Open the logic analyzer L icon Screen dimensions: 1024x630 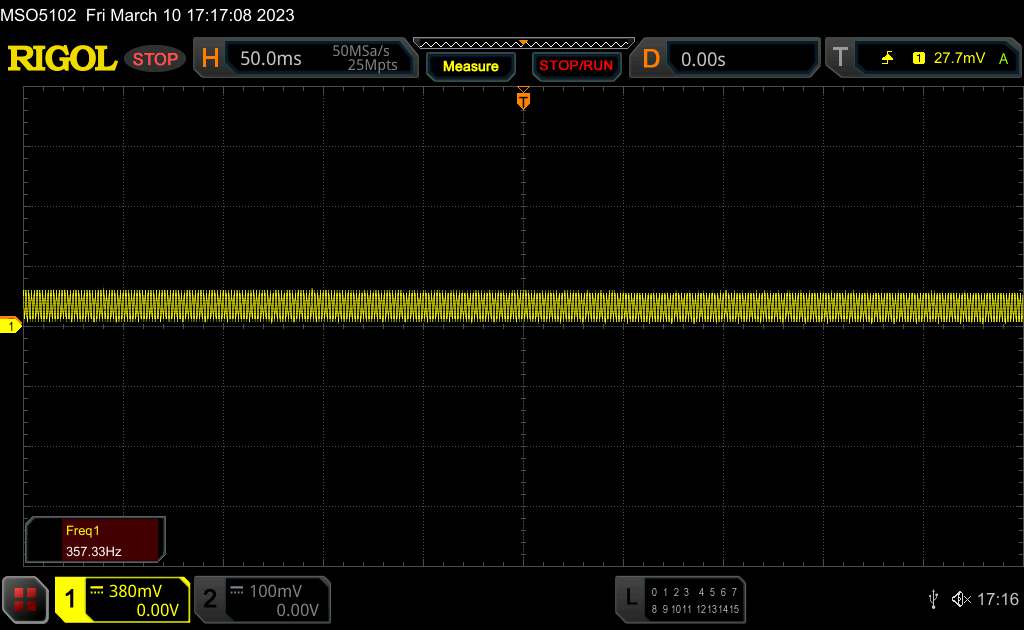coord(630,597)
